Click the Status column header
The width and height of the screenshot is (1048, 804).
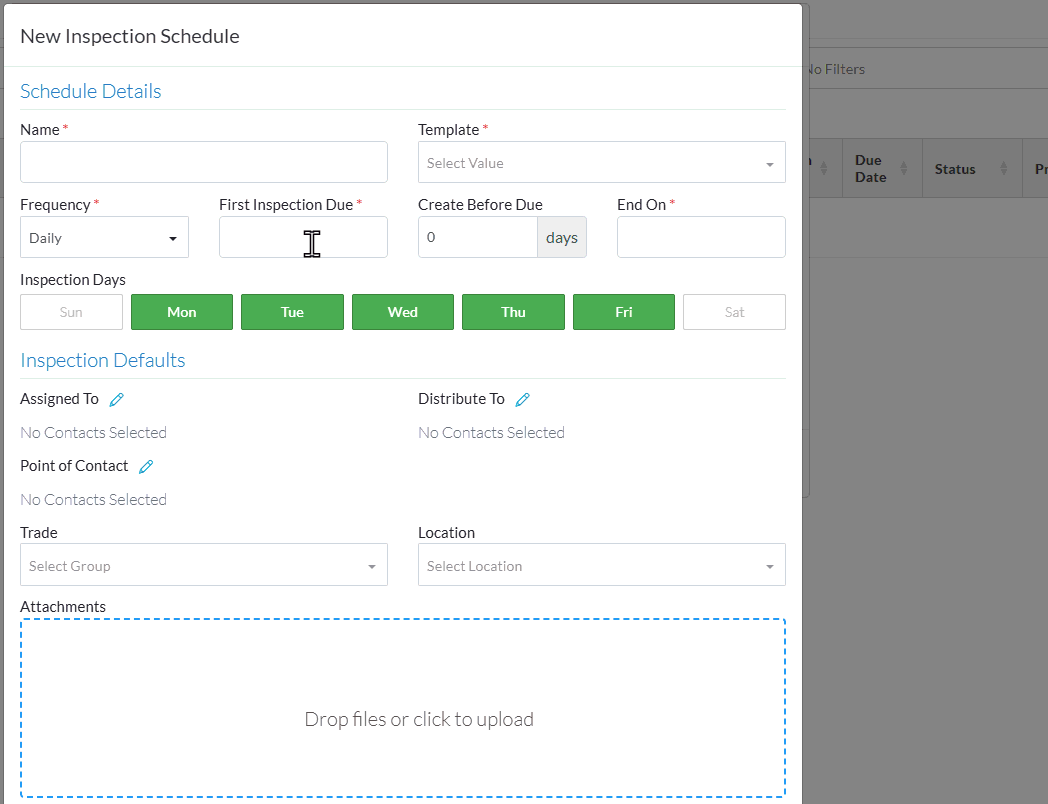point(972,168)
